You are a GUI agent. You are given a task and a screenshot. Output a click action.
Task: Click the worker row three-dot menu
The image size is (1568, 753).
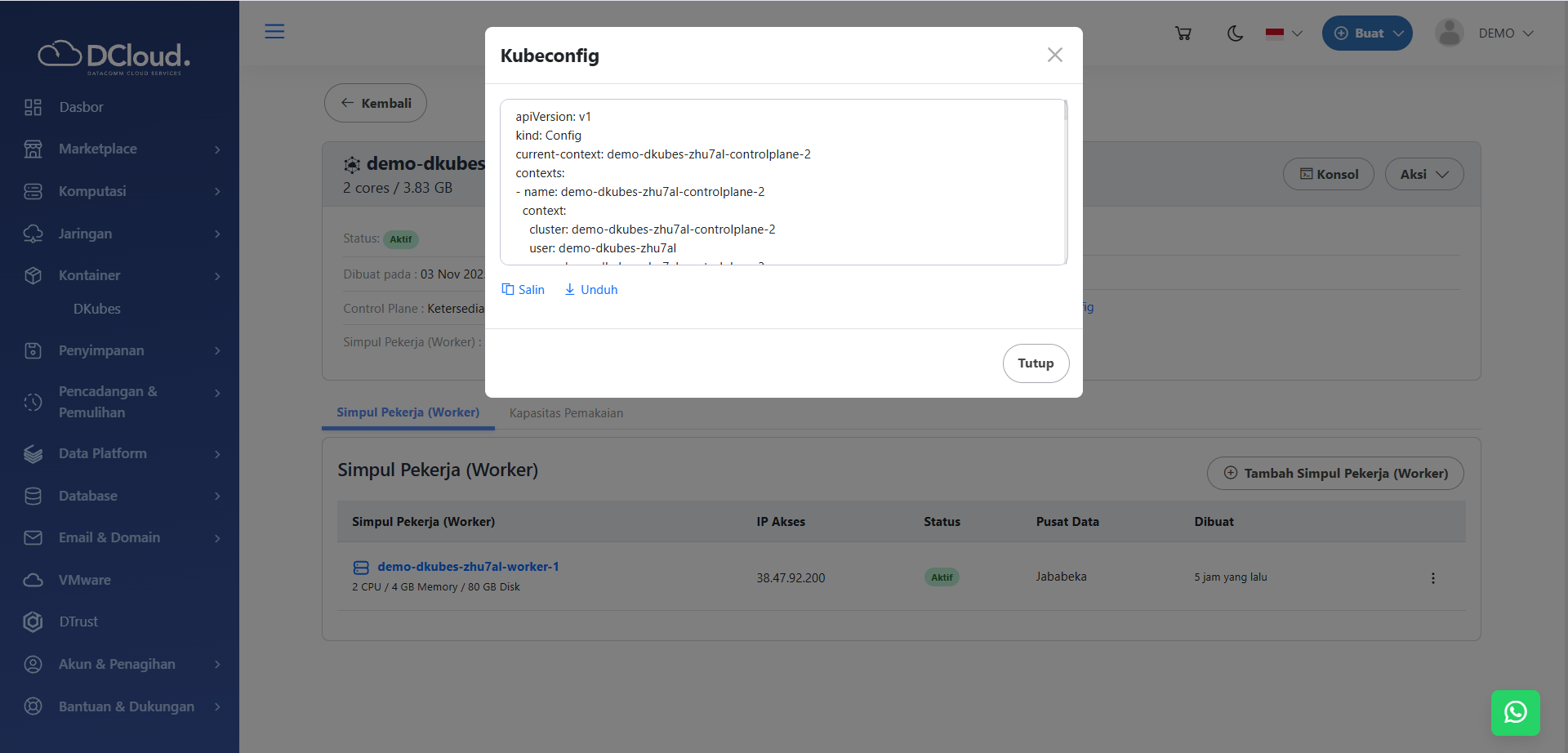coord(1432,578)
